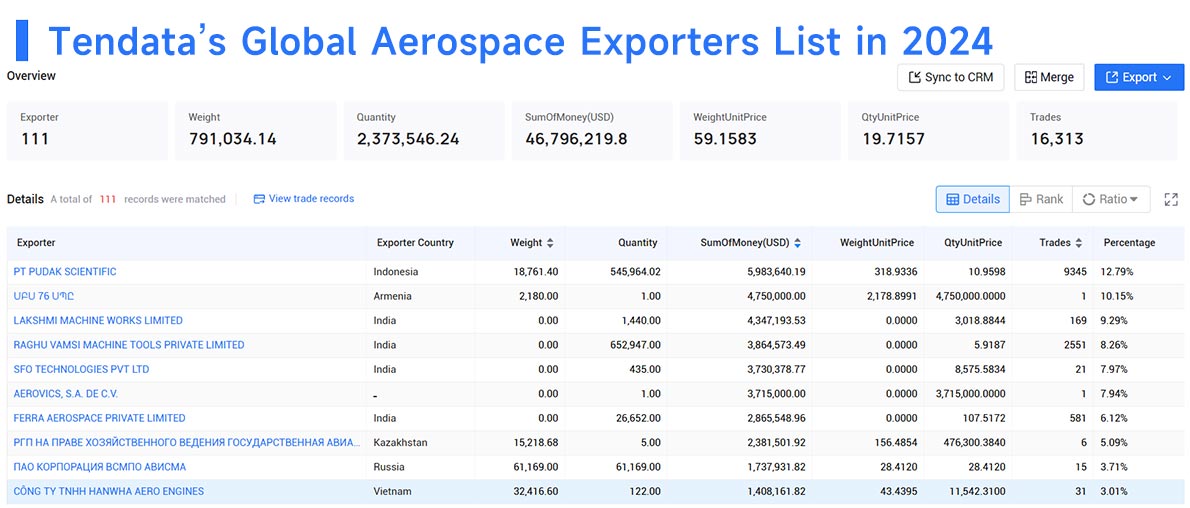1190x508 pixels.
Task: Click the QtyUnitPrice card 19.7157
Action: click(928, 131)
